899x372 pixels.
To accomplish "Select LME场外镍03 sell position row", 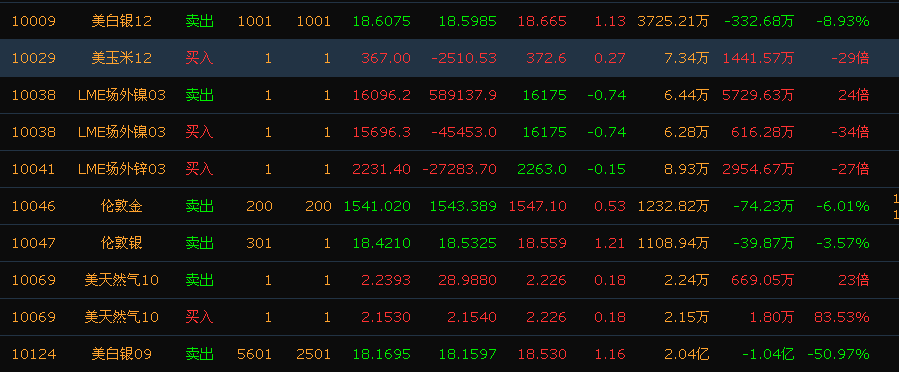I will [450, 95].
